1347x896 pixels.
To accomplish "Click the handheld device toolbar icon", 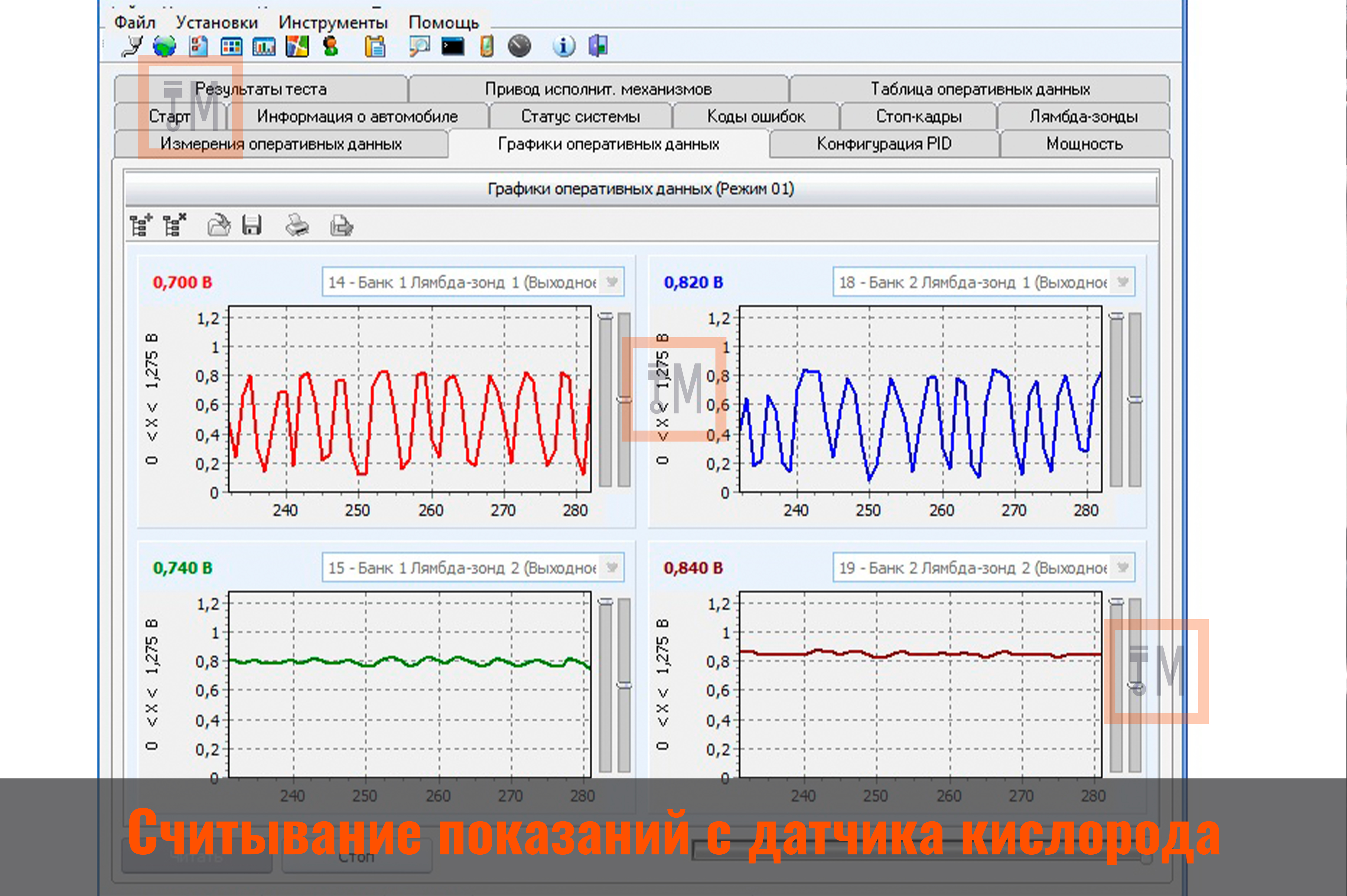I will point(487,46).
